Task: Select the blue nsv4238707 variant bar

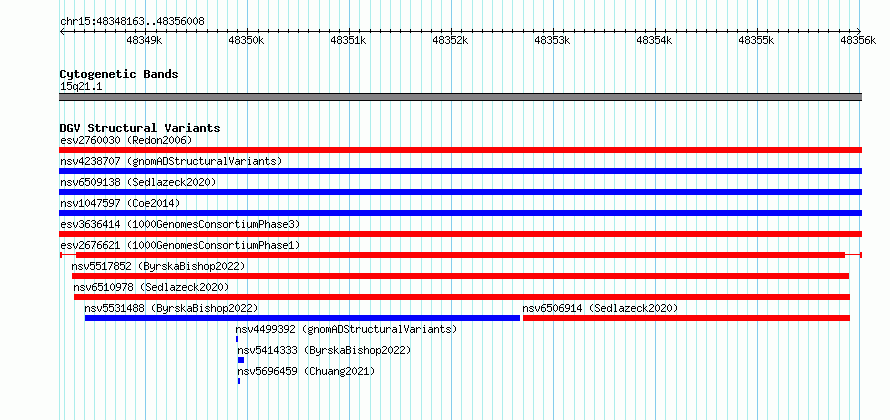Action: 460,171
